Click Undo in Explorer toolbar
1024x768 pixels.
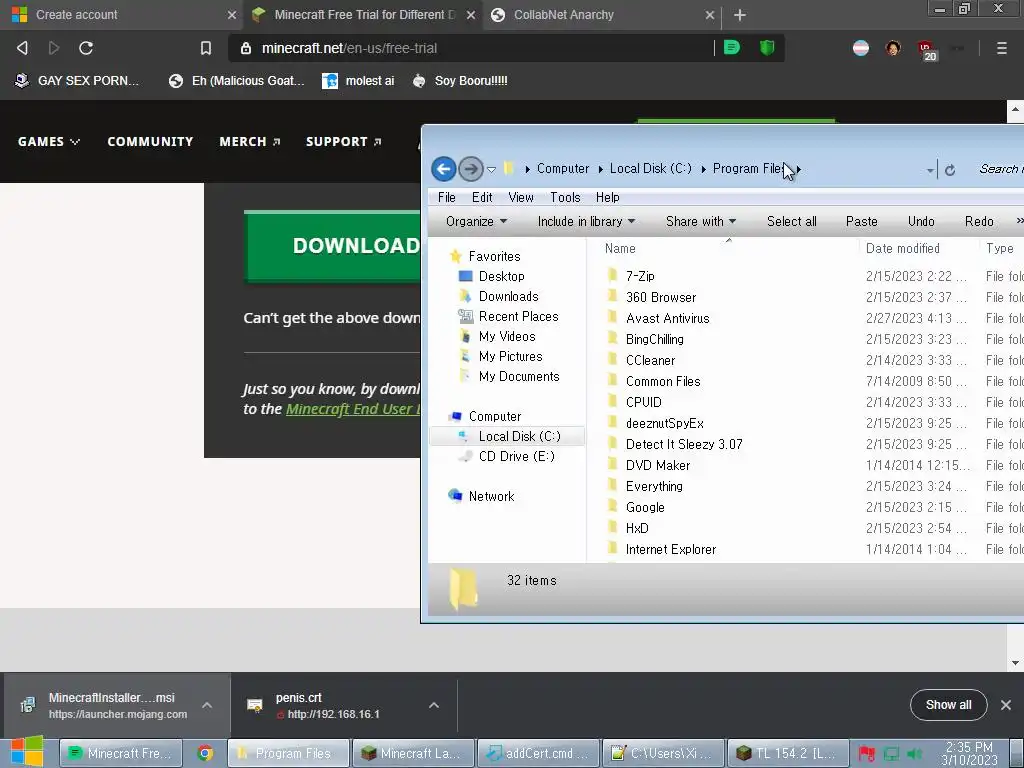pos(921,221)
